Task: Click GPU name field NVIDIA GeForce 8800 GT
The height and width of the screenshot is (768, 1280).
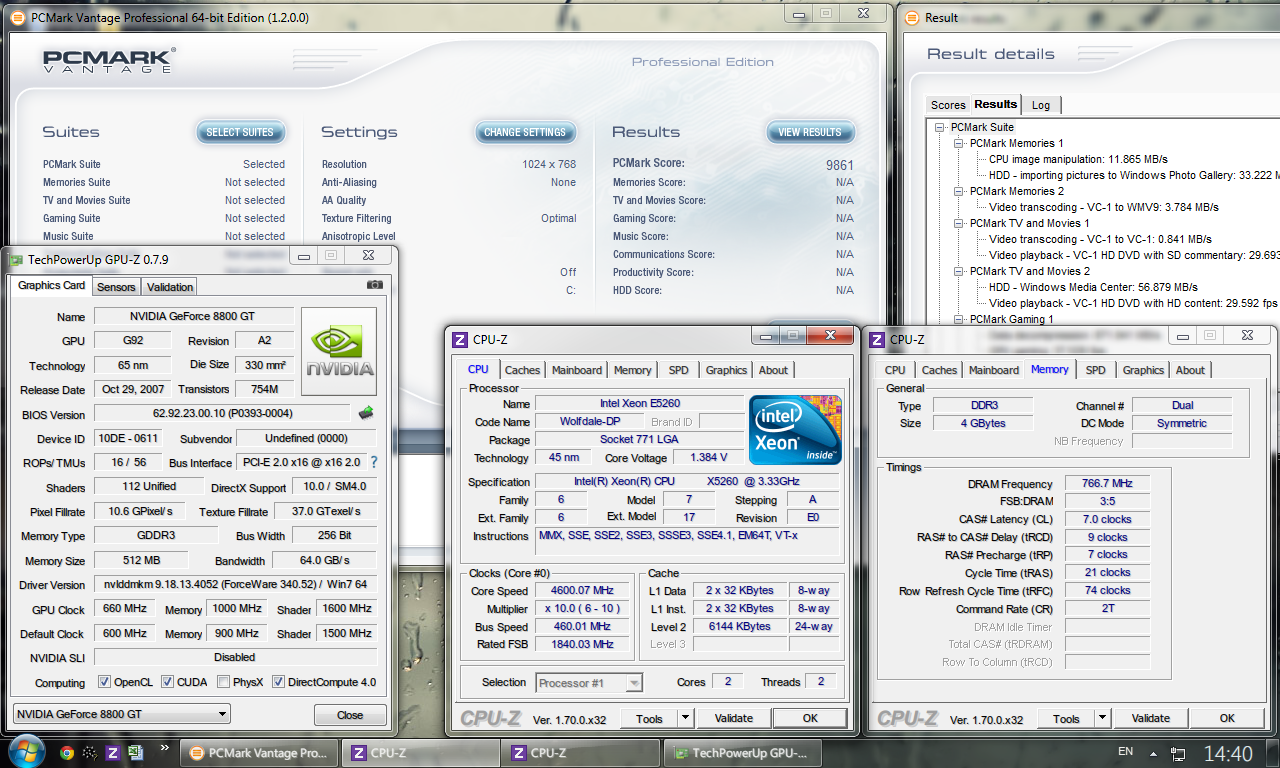Action: (x=194, y=316)
